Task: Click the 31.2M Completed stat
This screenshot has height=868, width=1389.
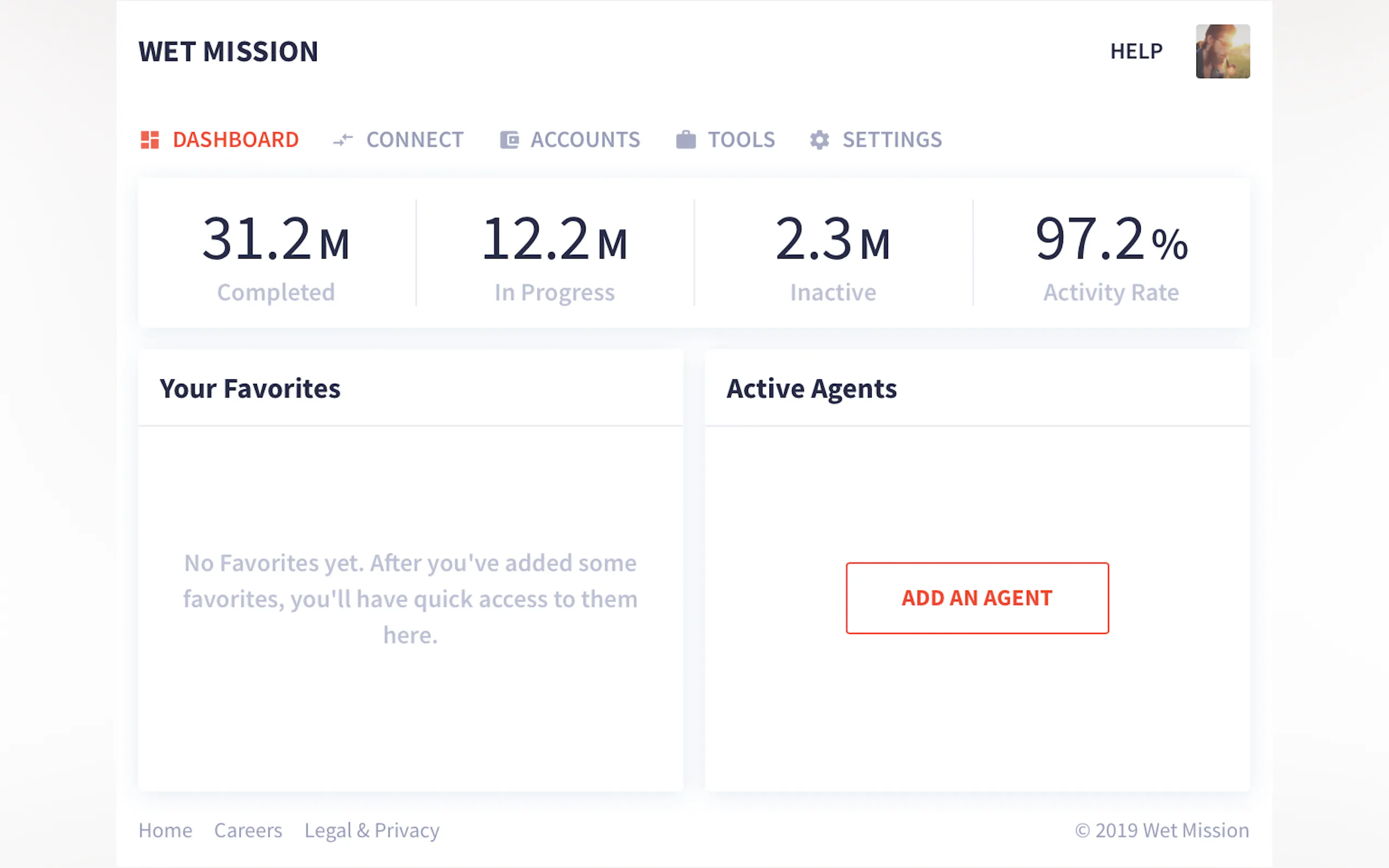Action: click(276, 254)
